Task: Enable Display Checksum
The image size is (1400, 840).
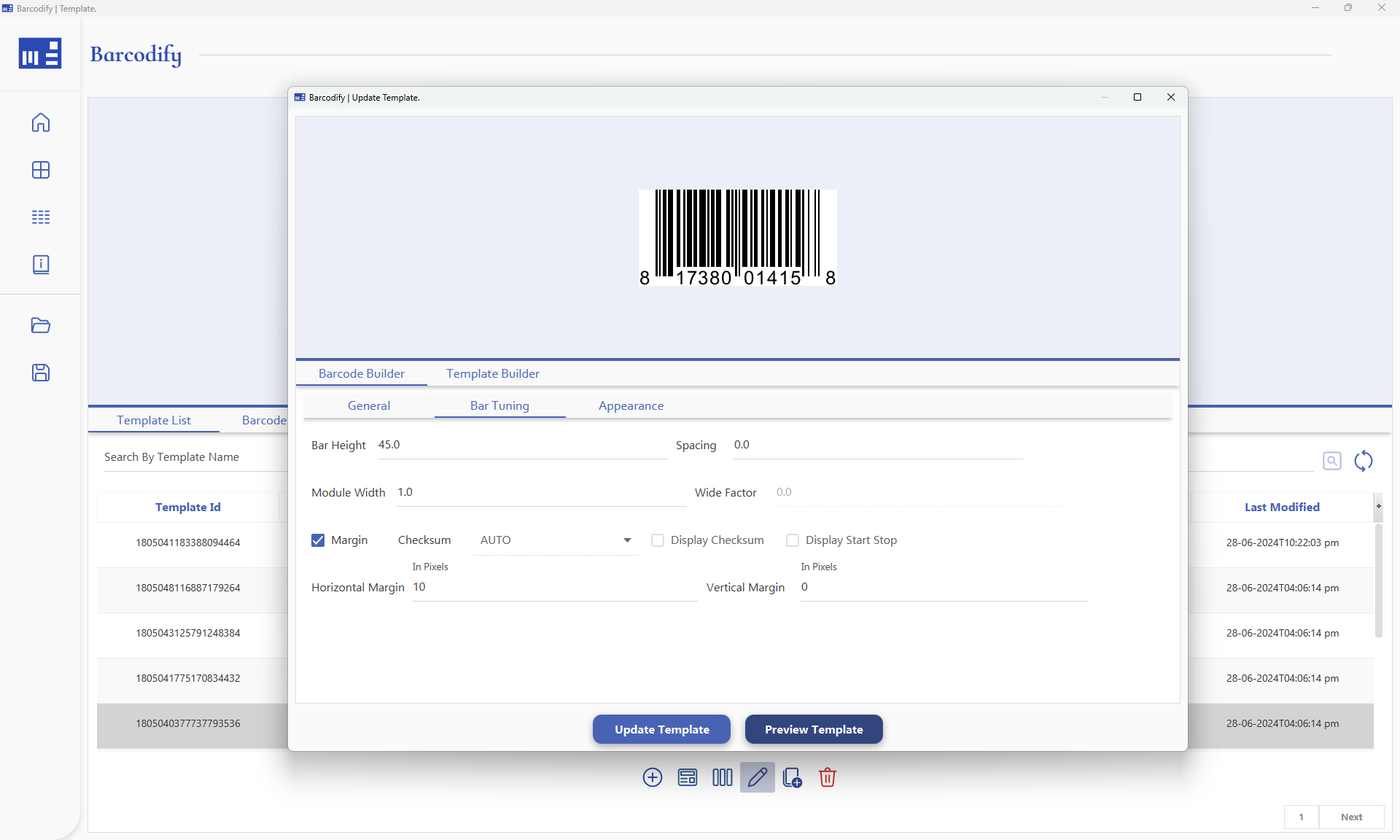Action: (658, 540)
